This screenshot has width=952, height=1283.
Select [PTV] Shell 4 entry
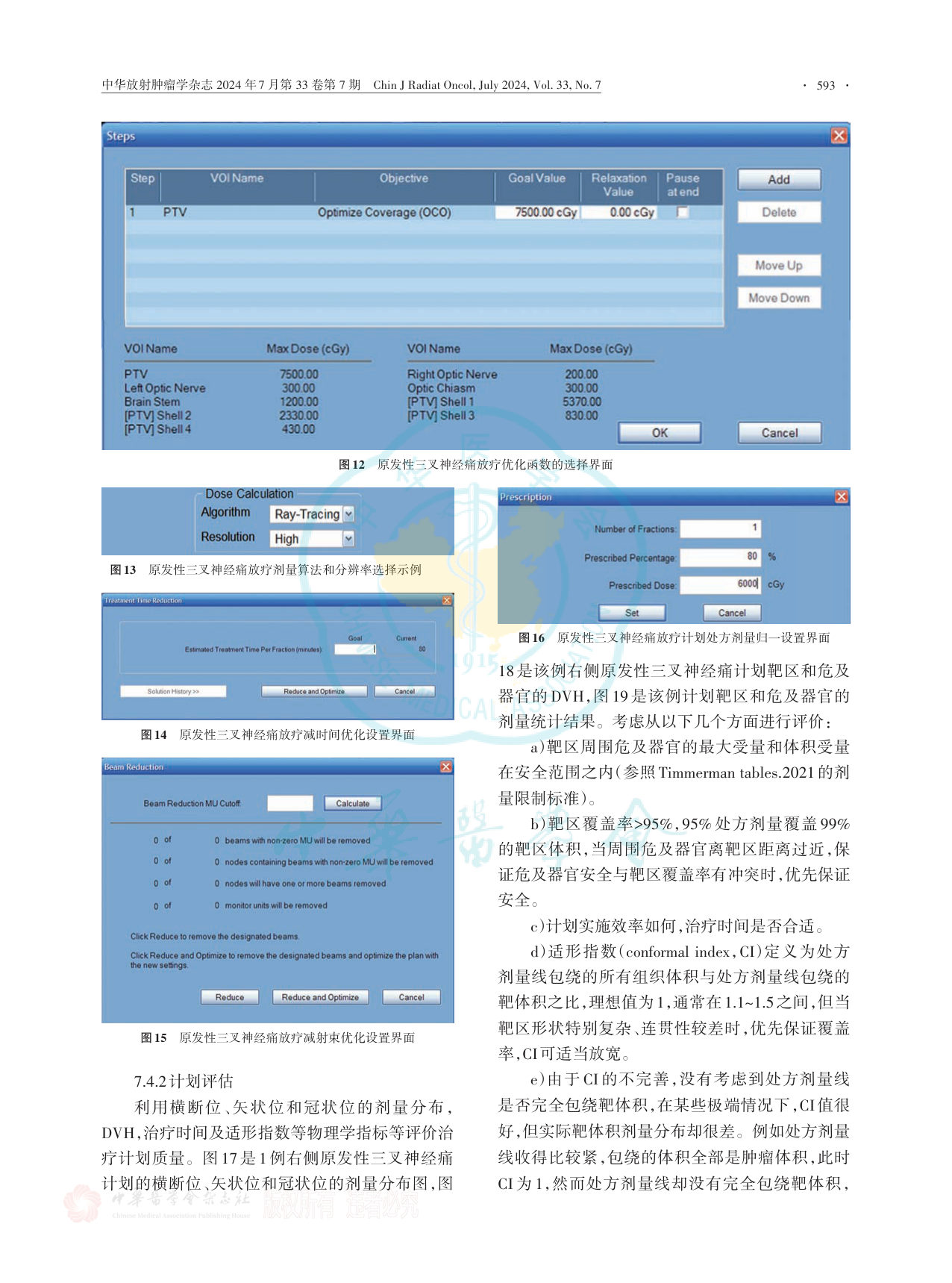point(157,429)
